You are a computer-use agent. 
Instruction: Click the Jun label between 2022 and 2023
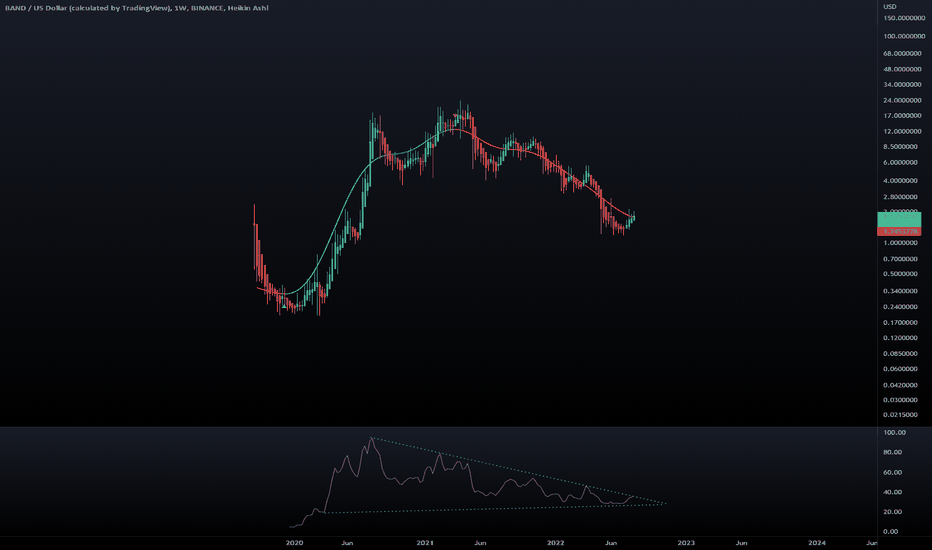point(610,543)
